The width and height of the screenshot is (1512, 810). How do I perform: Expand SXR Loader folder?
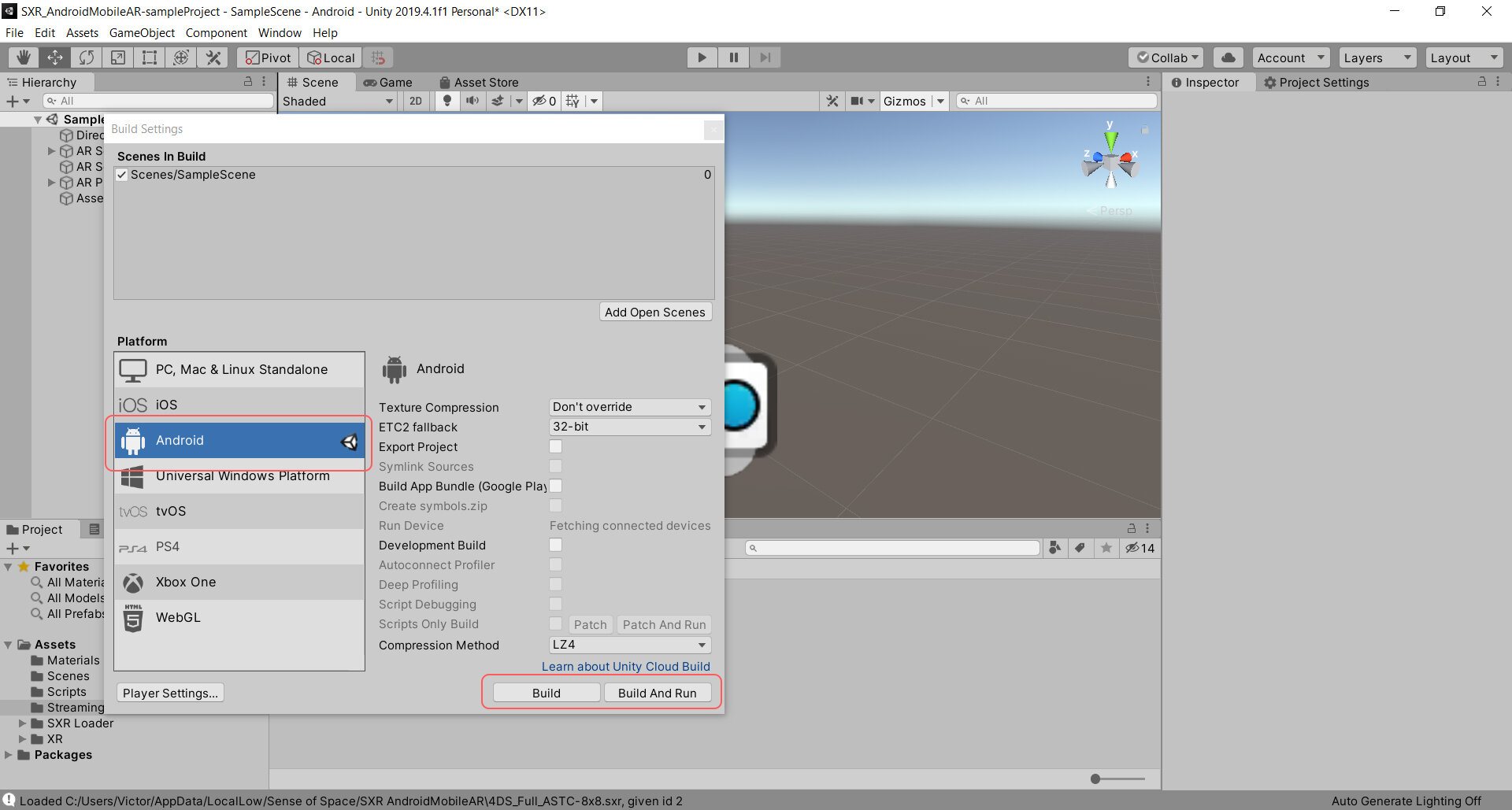pyautogui.click(x=23, y=723)
